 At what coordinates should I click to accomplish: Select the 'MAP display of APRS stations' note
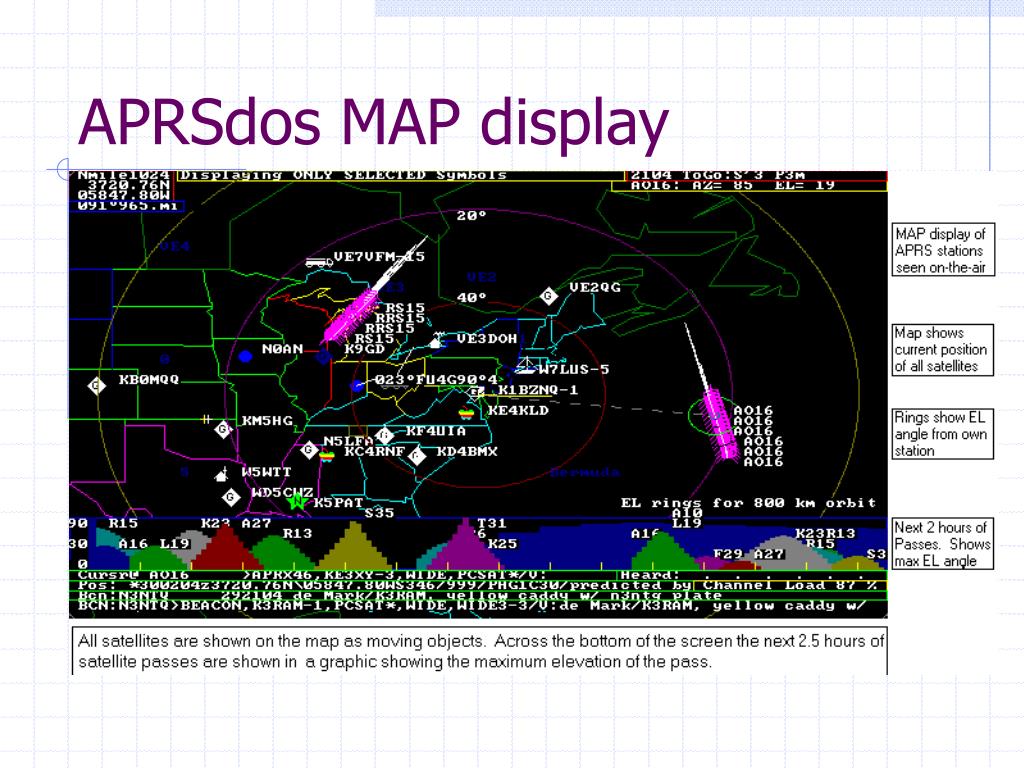(943, 250)
